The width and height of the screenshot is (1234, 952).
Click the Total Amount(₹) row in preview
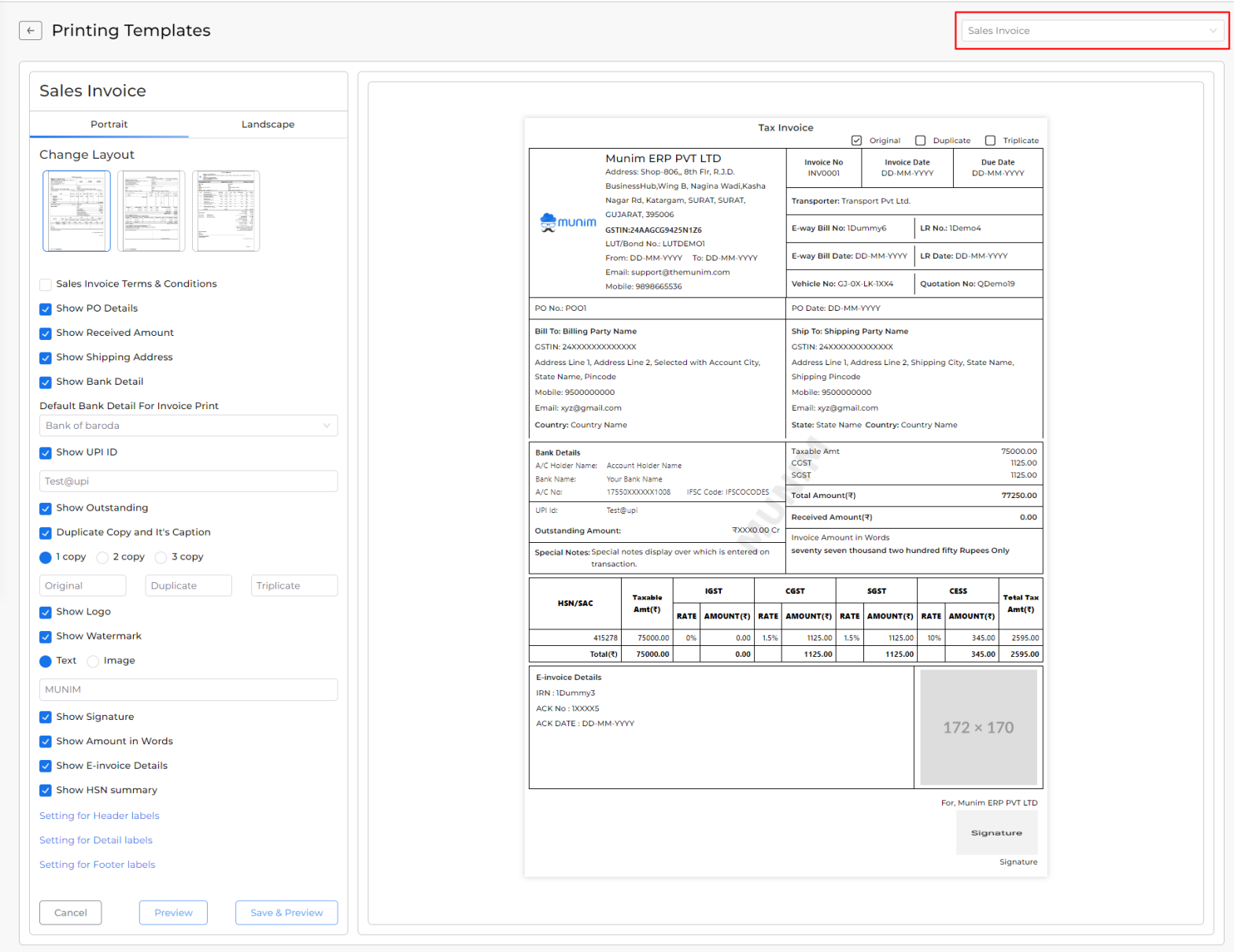pyautogui.click(x=914, y=496)
